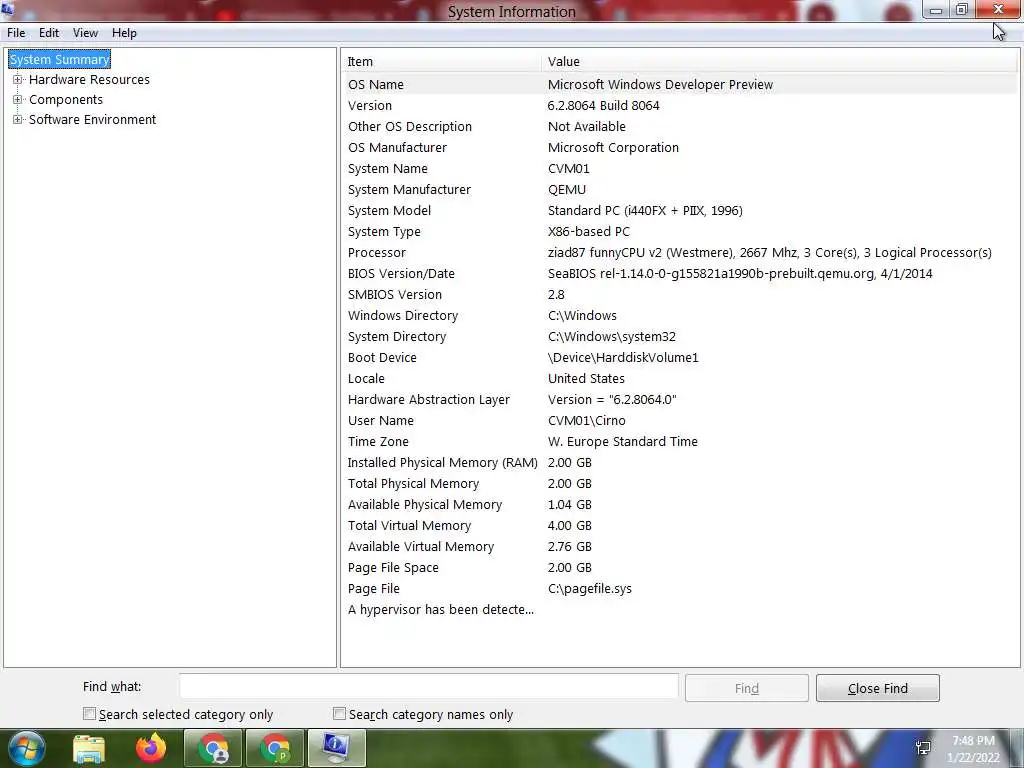Click the QEMU manufacturer value
The image size is (1024, 768).
(567, 189)
